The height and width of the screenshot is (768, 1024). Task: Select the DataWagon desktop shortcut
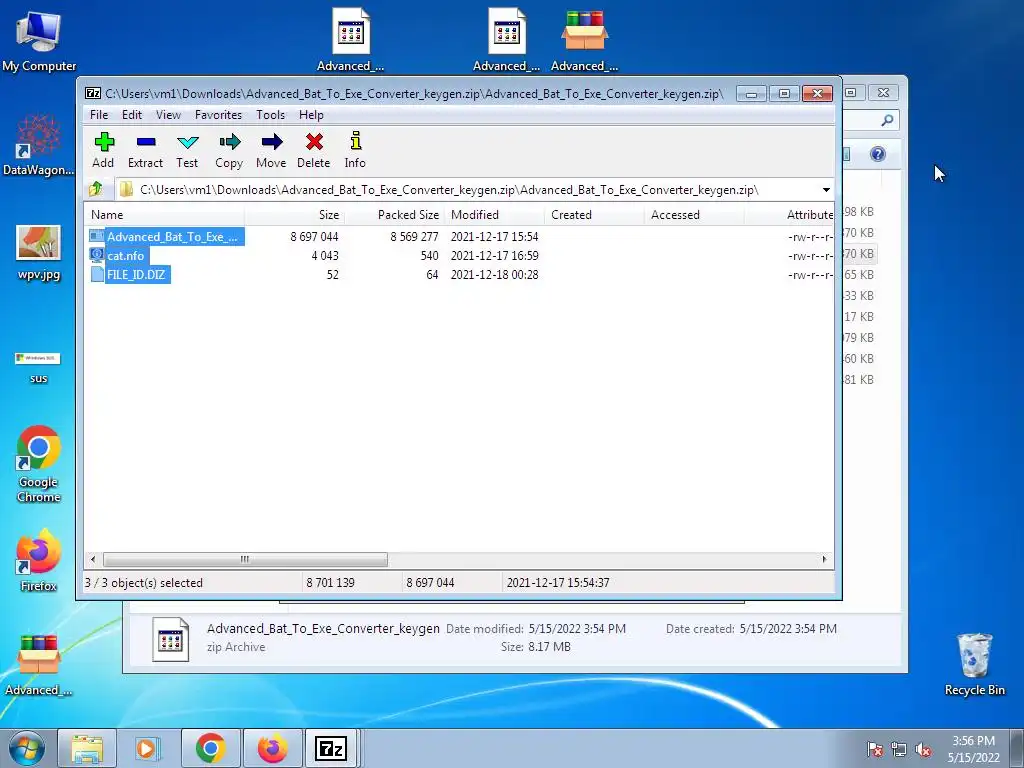coord(39,145)
